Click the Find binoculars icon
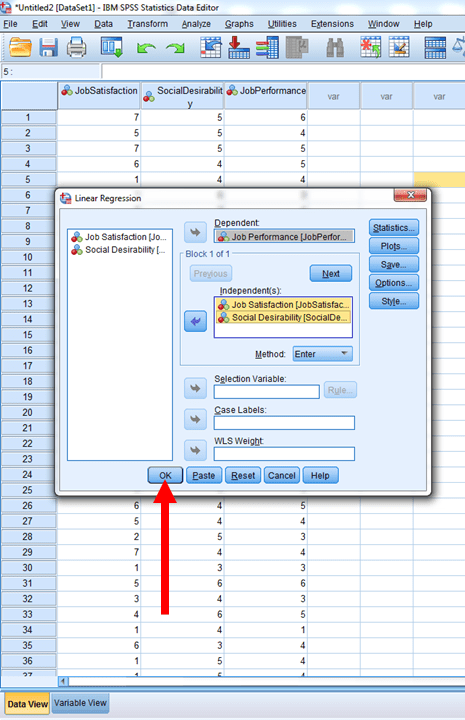 (335, 47)
